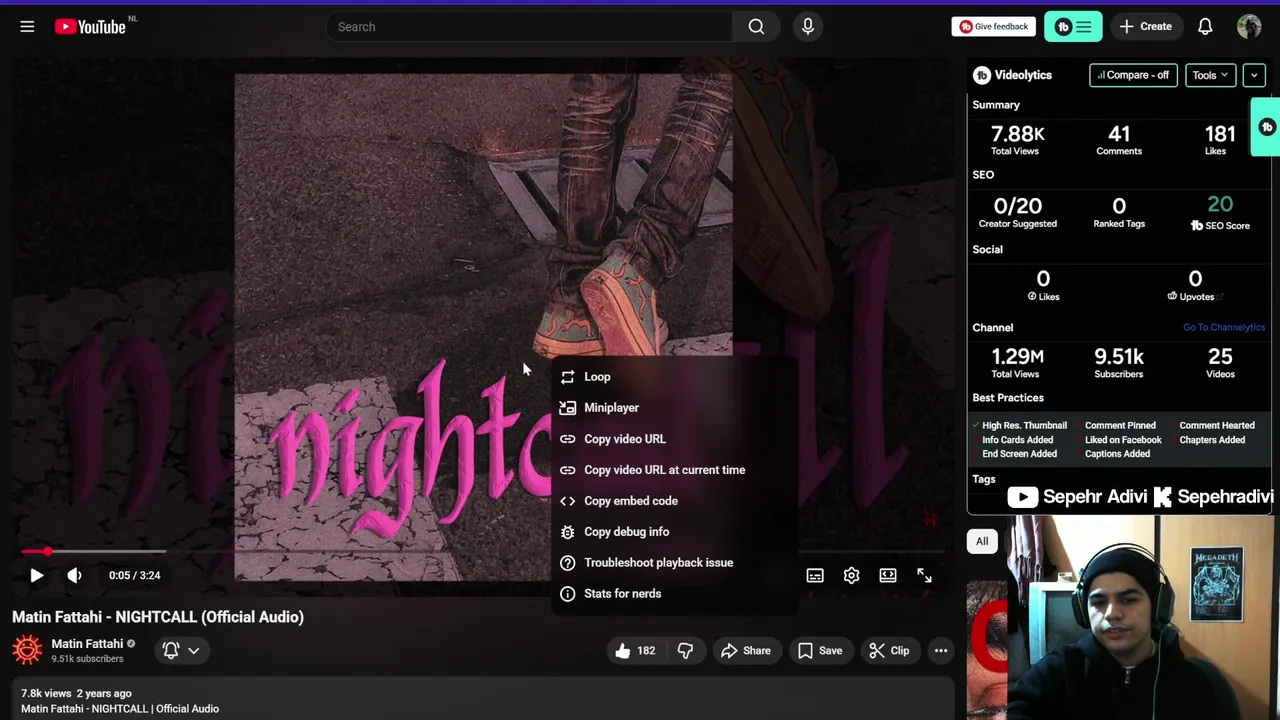Create a Clip from video

click(889, 651)
